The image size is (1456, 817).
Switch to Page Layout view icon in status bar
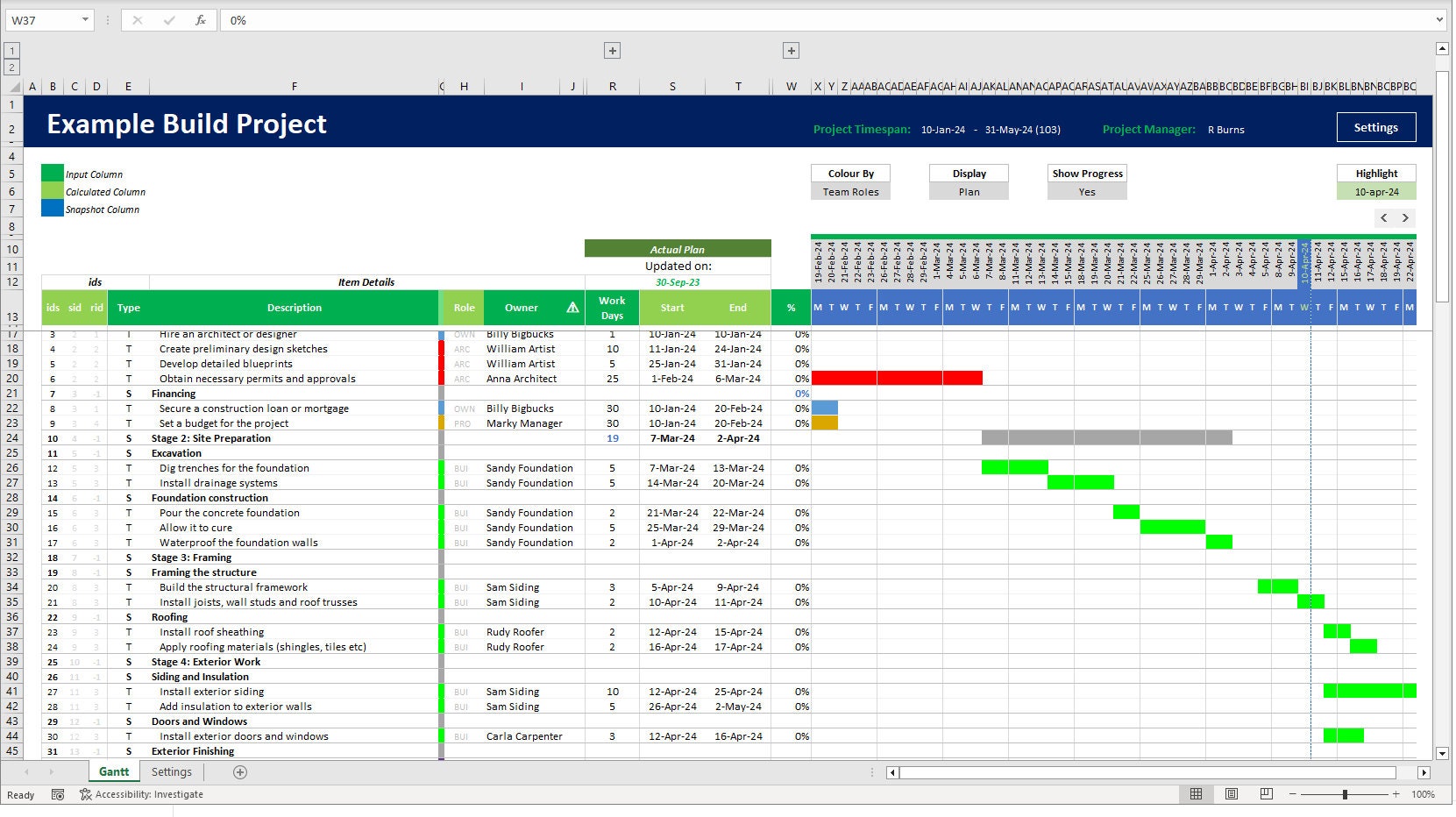click(x=1231, y=794)
